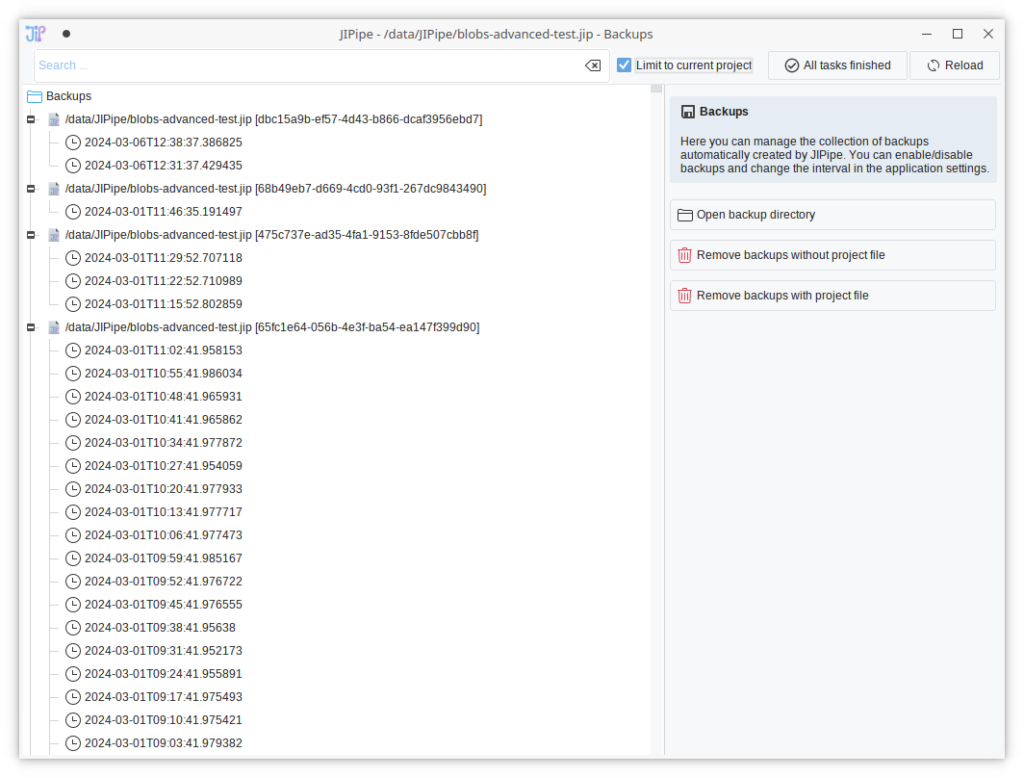Select backup 2024-03-01T11:46:35.191497
The image size is (1024, 778).
click(x=163, y=212)
